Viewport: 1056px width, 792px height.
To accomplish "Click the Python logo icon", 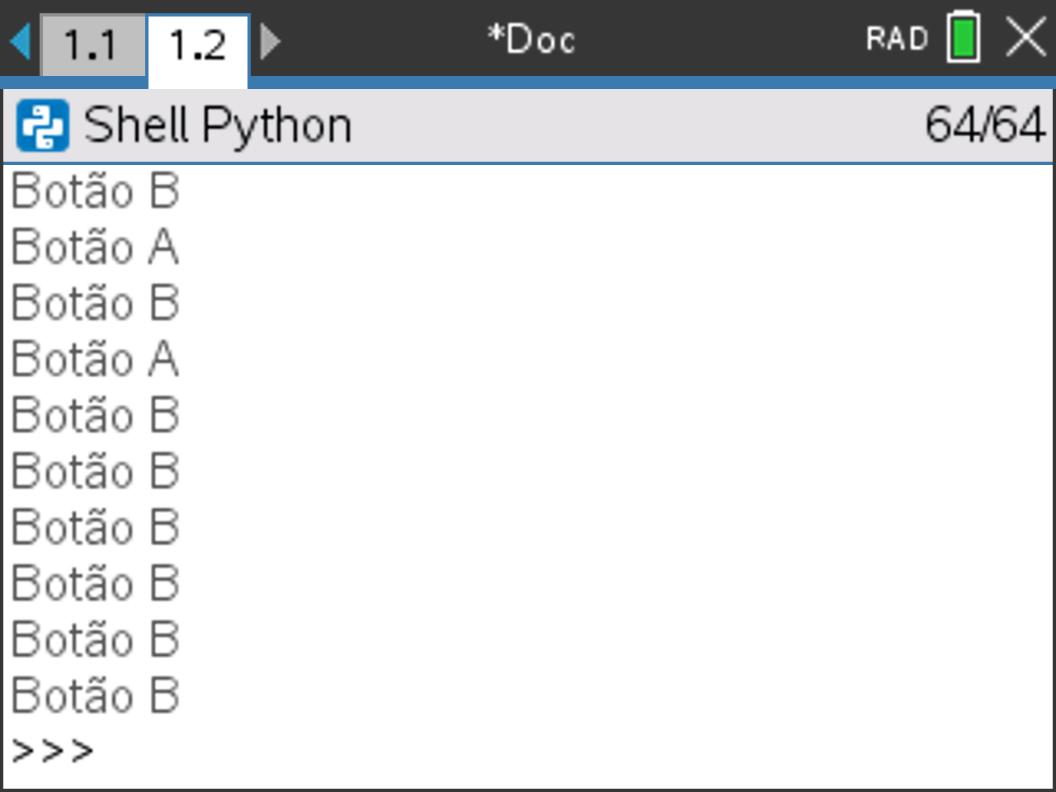I will (42, 125).
